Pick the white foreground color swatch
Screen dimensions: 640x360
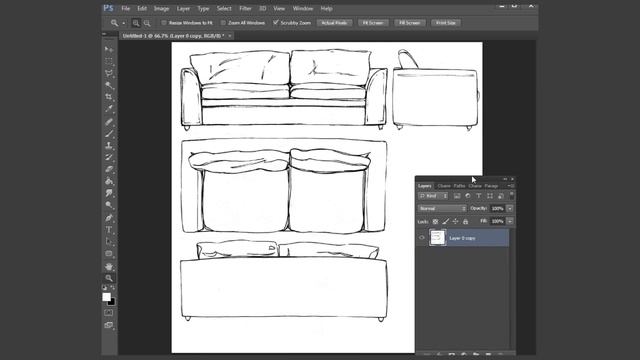106,297
